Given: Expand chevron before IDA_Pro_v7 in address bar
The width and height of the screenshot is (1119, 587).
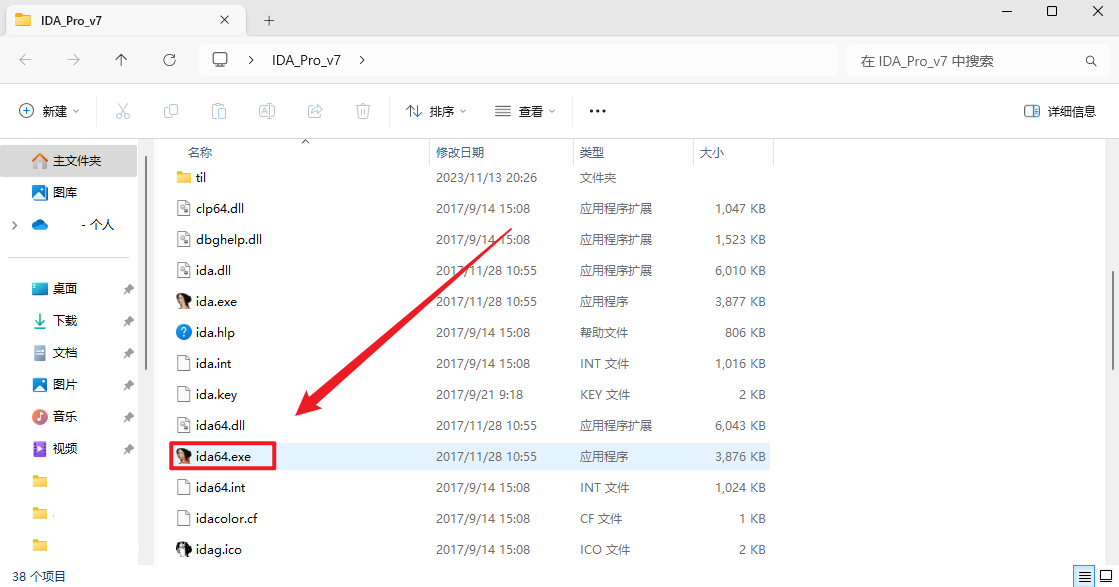Looking at the screenshot, I should tap(251, 60).
